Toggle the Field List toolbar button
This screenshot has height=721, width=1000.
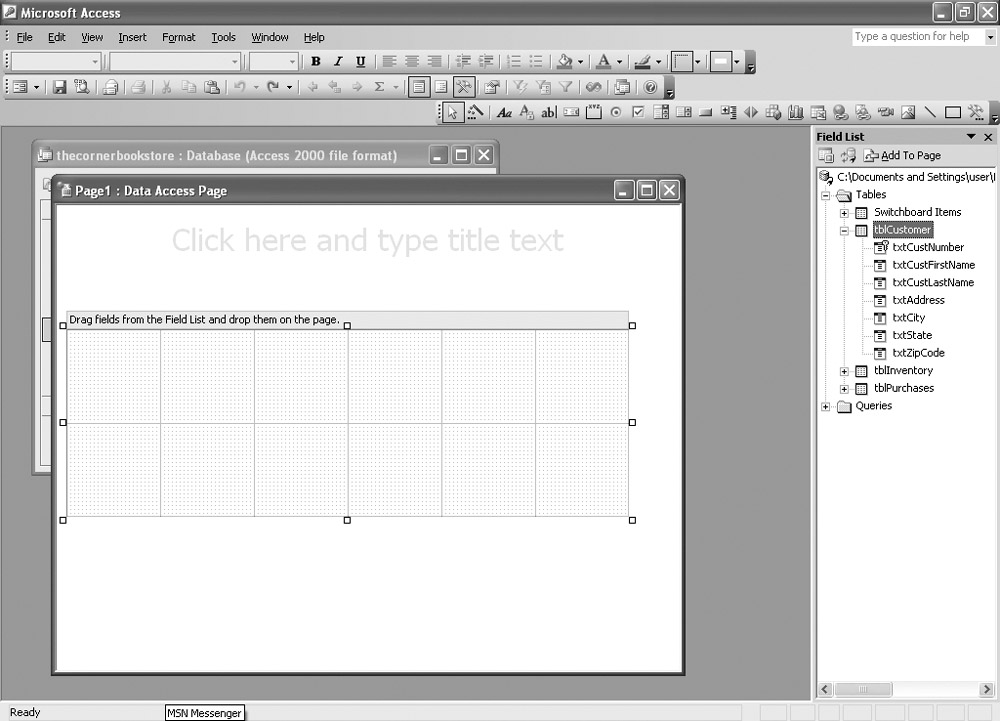coord(419,87)
